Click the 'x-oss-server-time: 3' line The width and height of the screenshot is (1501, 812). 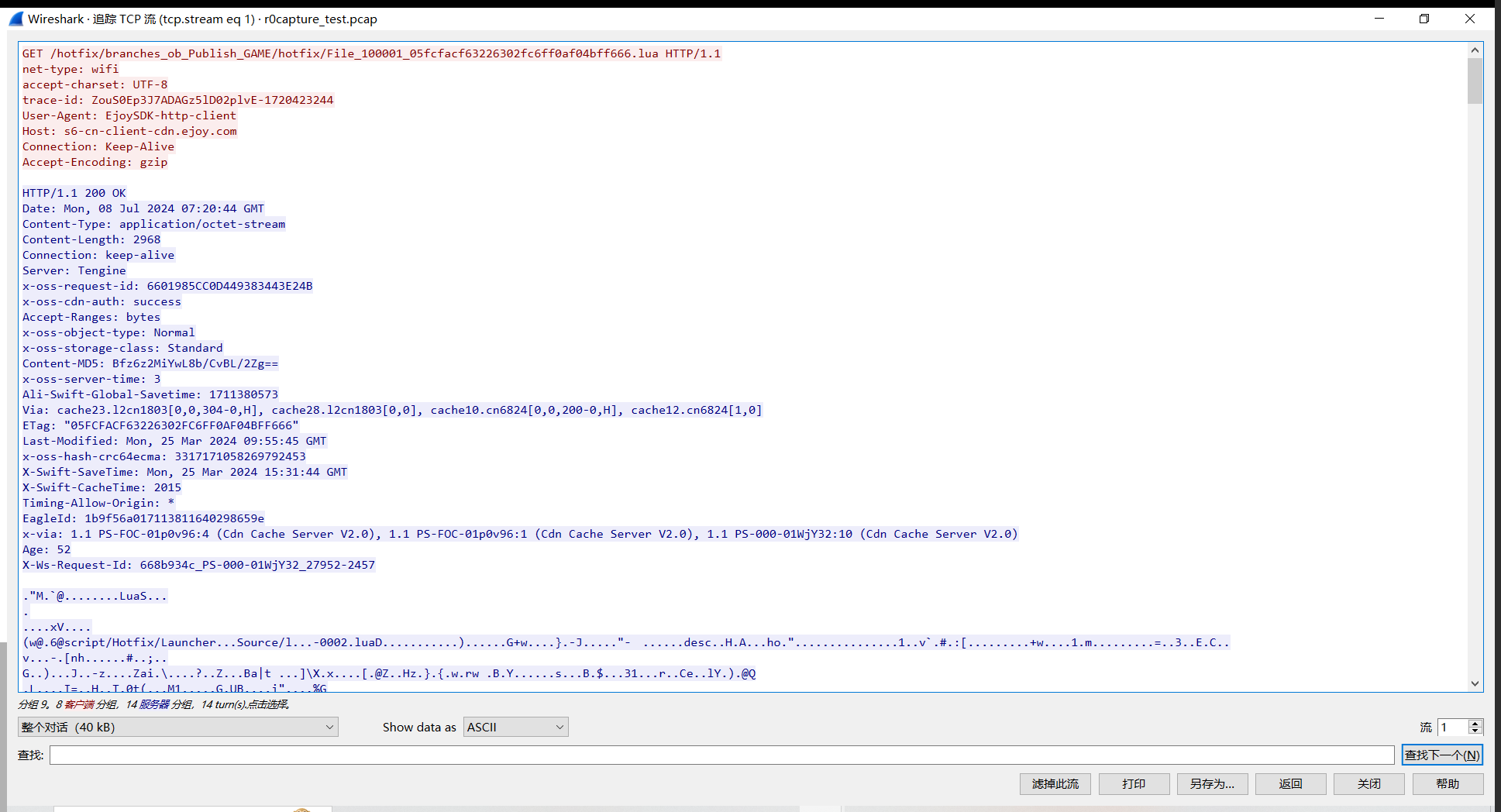click(91, 379)
